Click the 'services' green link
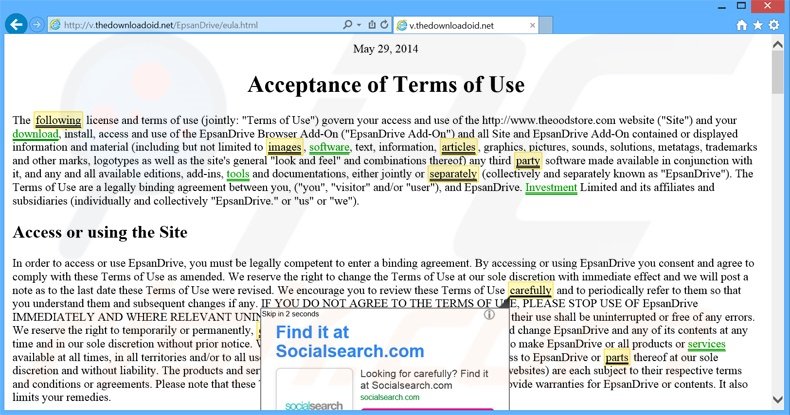This screenshot has height=415, width=790. (x=706, y=344)
